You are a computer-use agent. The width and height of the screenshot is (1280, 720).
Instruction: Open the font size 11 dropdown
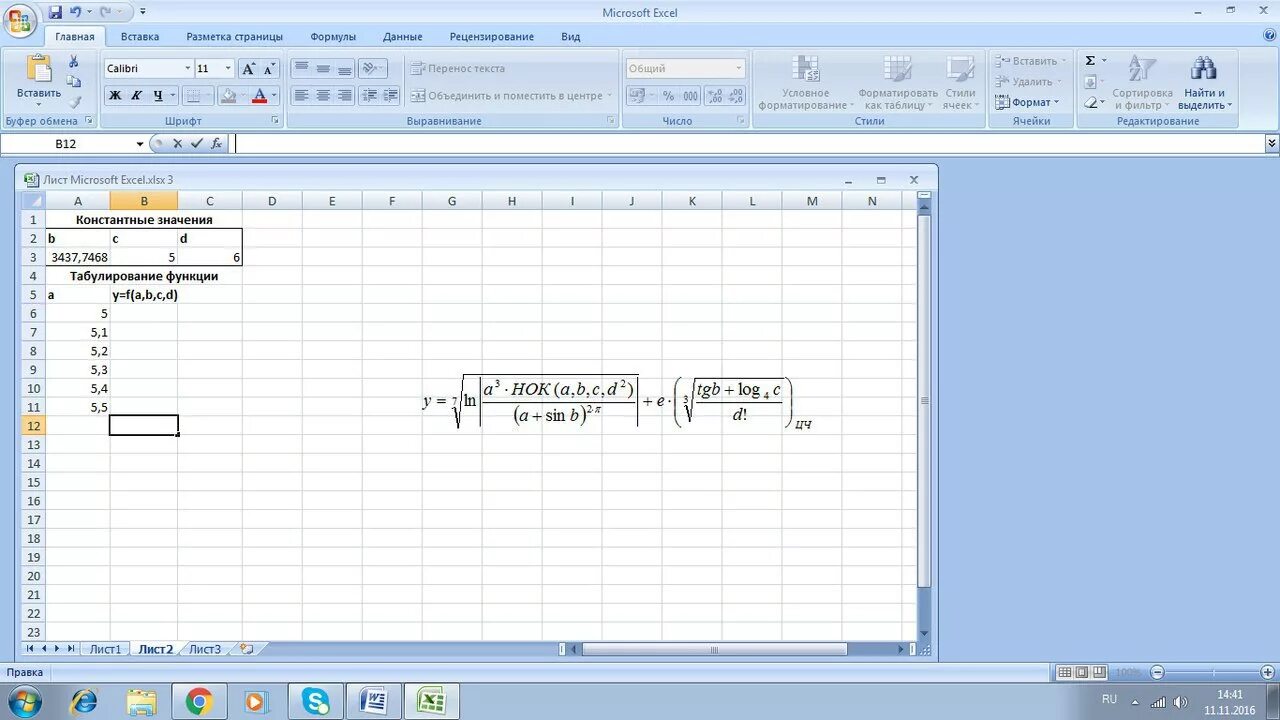(228, 69)
